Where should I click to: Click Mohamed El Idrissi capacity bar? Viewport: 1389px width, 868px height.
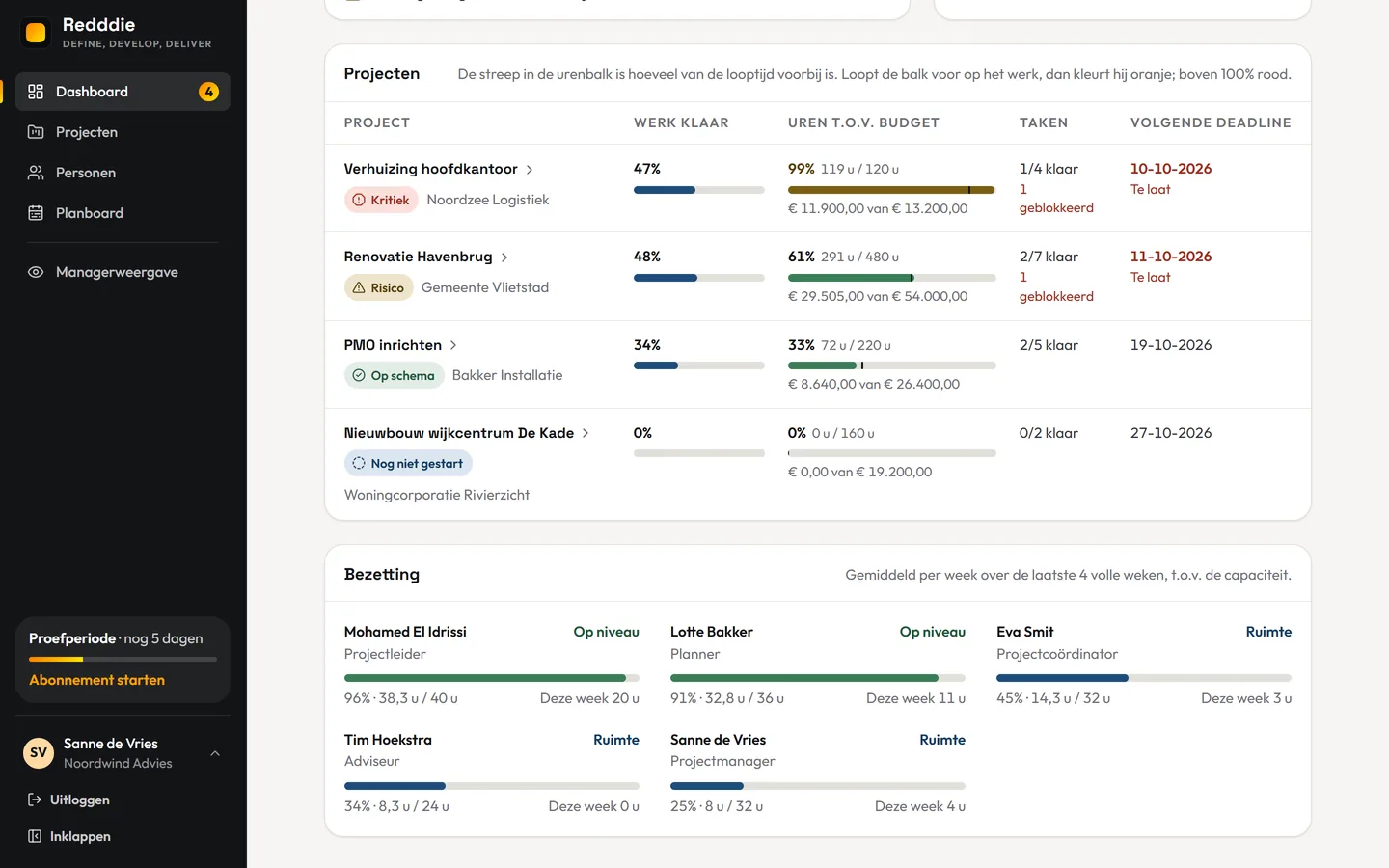click(492, 678)
